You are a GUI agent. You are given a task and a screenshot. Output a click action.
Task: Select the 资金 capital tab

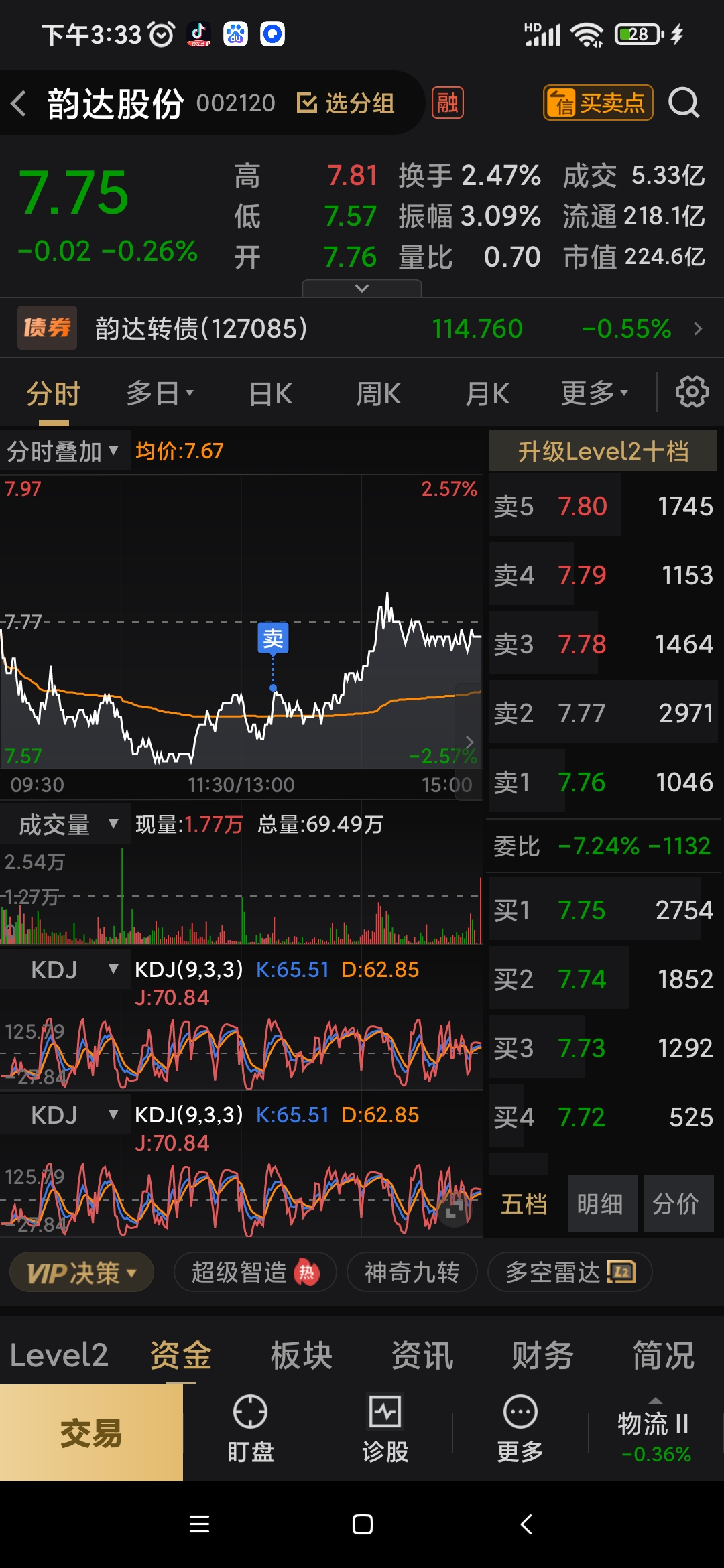point(181,1355)
